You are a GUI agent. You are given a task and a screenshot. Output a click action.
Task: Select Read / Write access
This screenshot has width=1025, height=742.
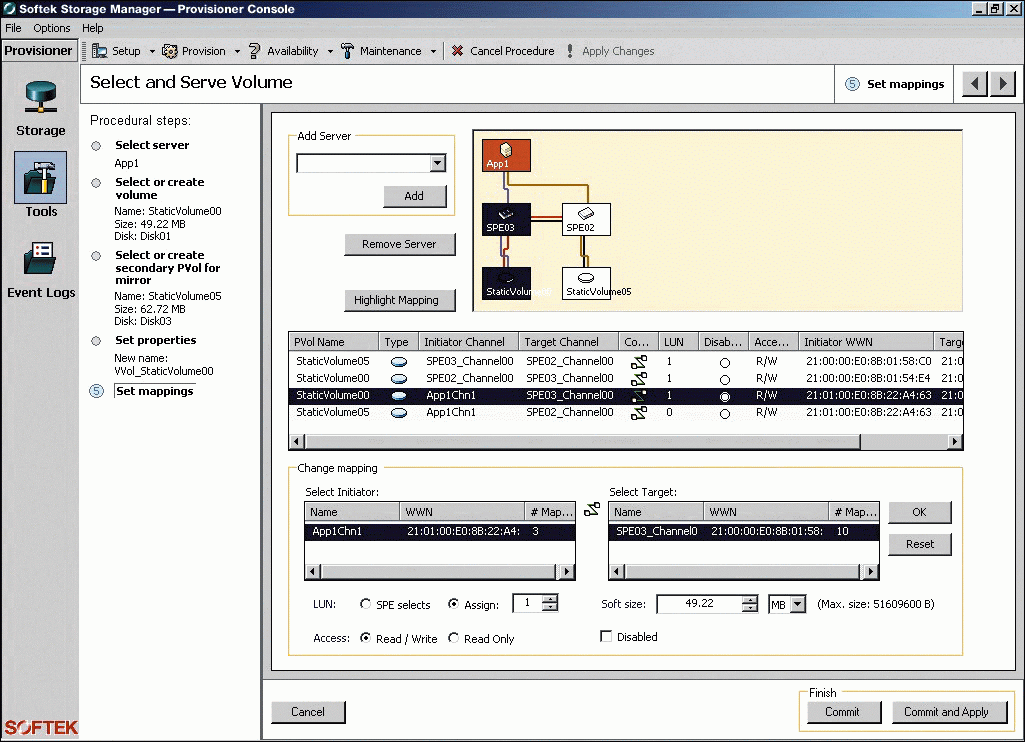coord(365,638)
